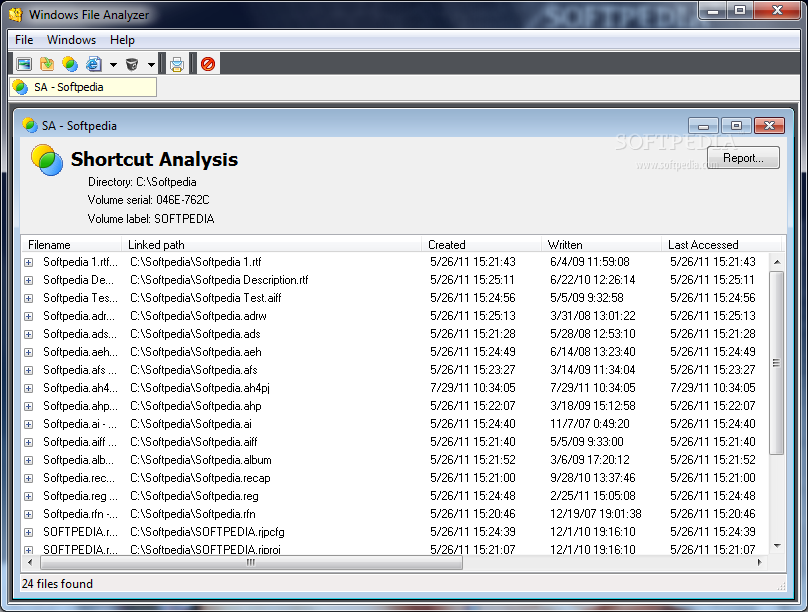The width and height of the screenshot is (808, 612).
Task: Click Last Accessed value 5/26/11 15:21:52
Action: [713, 461]
